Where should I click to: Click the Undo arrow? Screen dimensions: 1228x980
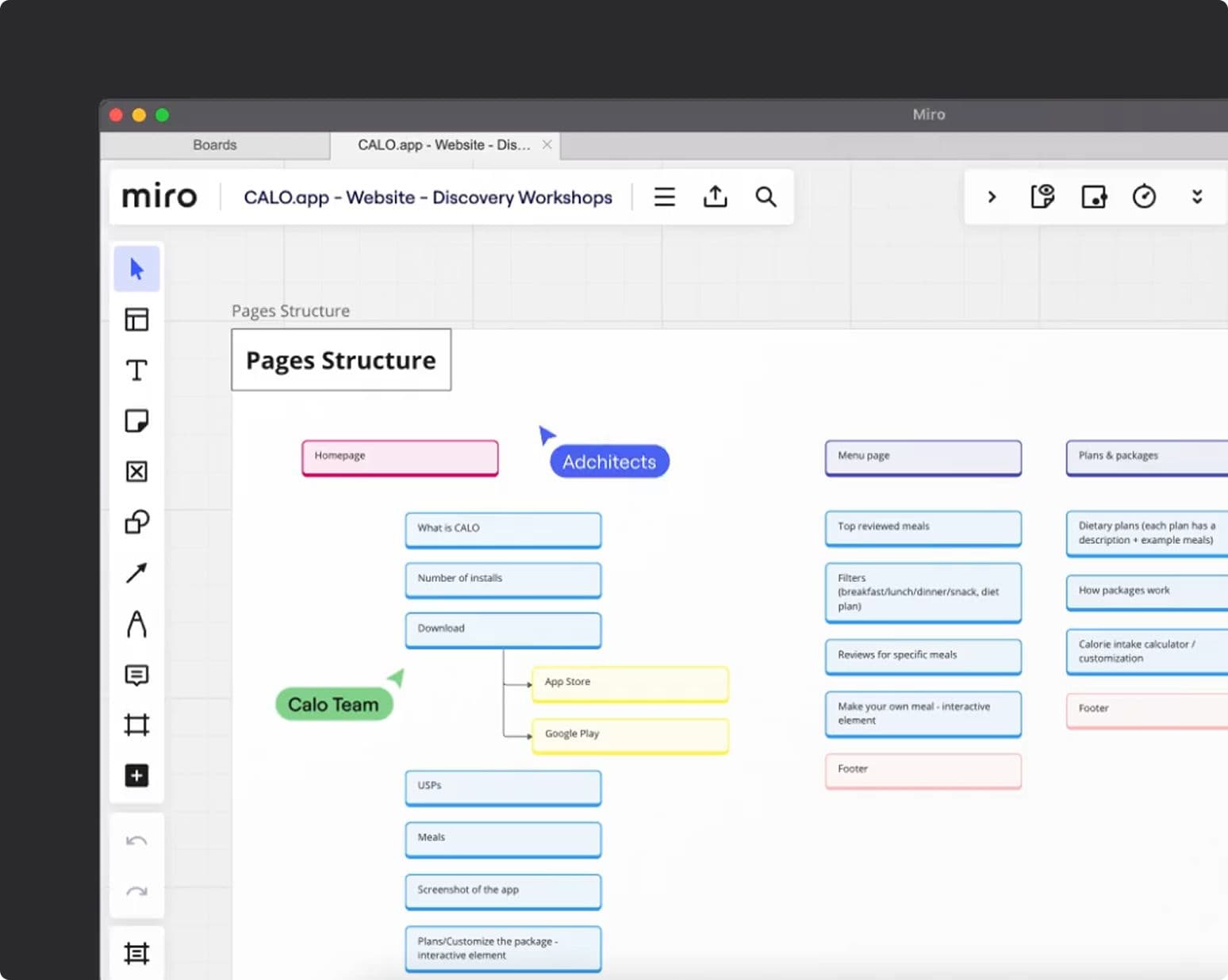136,841
